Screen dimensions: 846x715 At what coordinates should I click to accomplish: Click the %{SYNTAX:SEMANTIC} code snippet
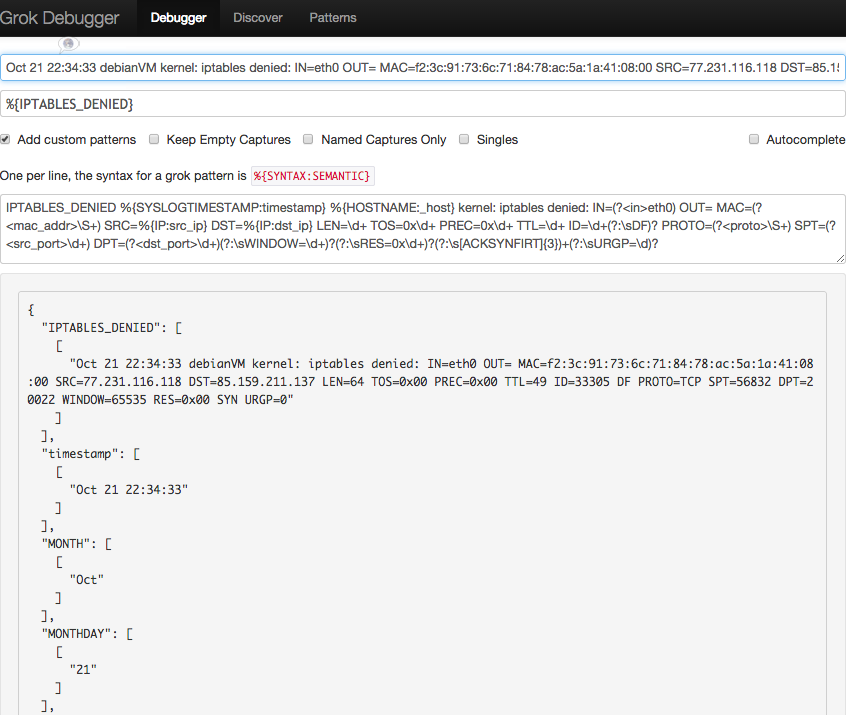312,176
